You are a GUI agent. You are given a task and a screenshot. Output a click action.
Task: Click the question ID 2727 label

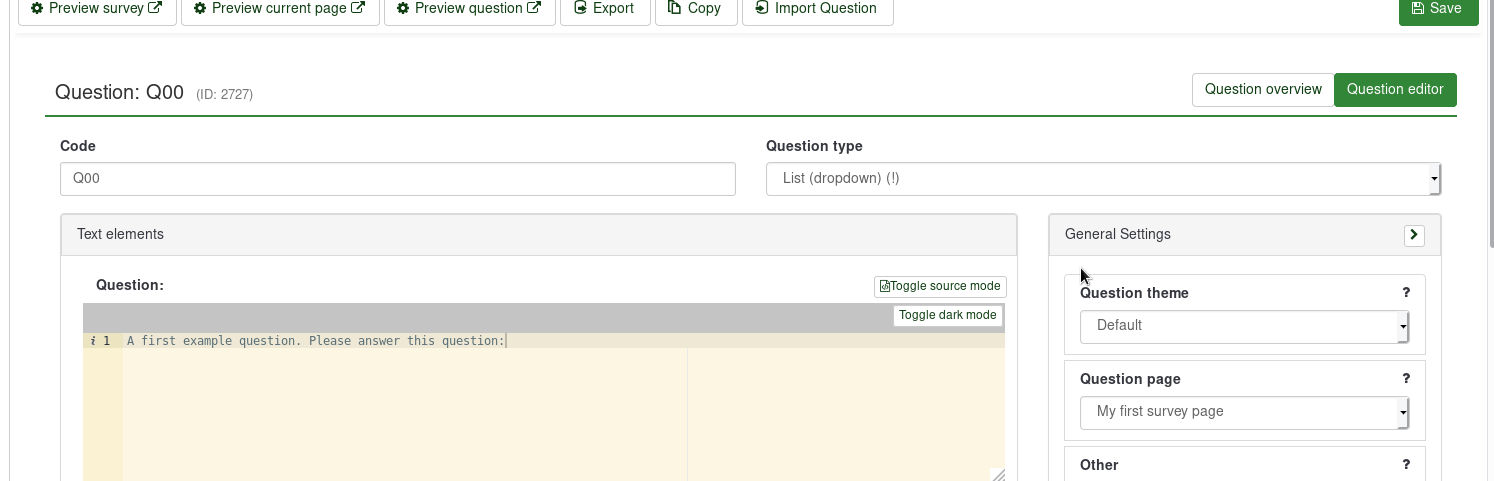click(224, 95)
